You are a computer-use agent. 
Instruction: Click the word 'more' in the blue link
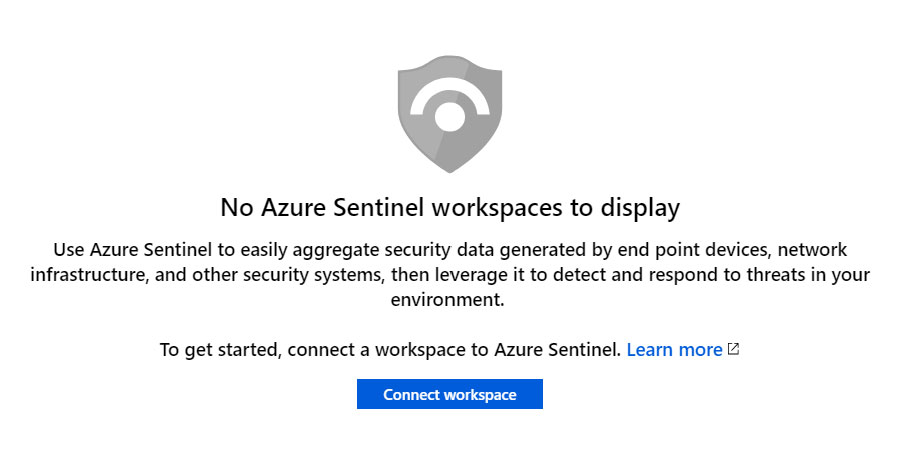click(x=696, y=350)
